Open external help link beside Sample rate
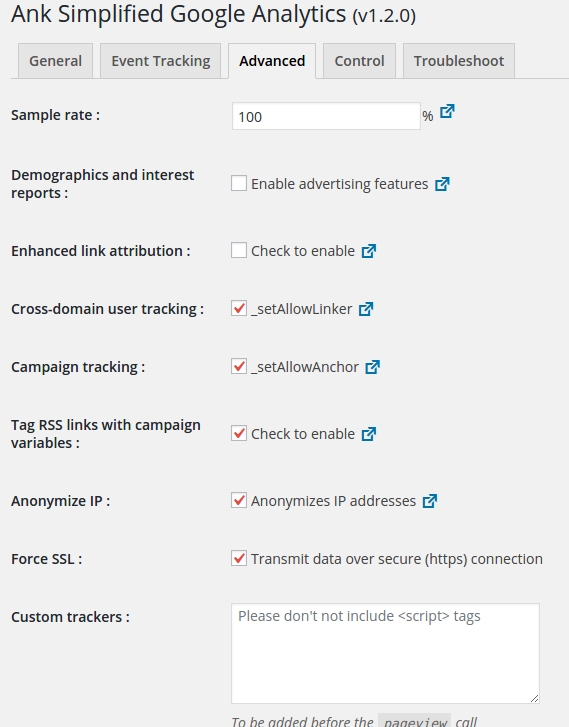Image resolution: width=569 pixels, height=727 pixels. (x=447, y=111)
